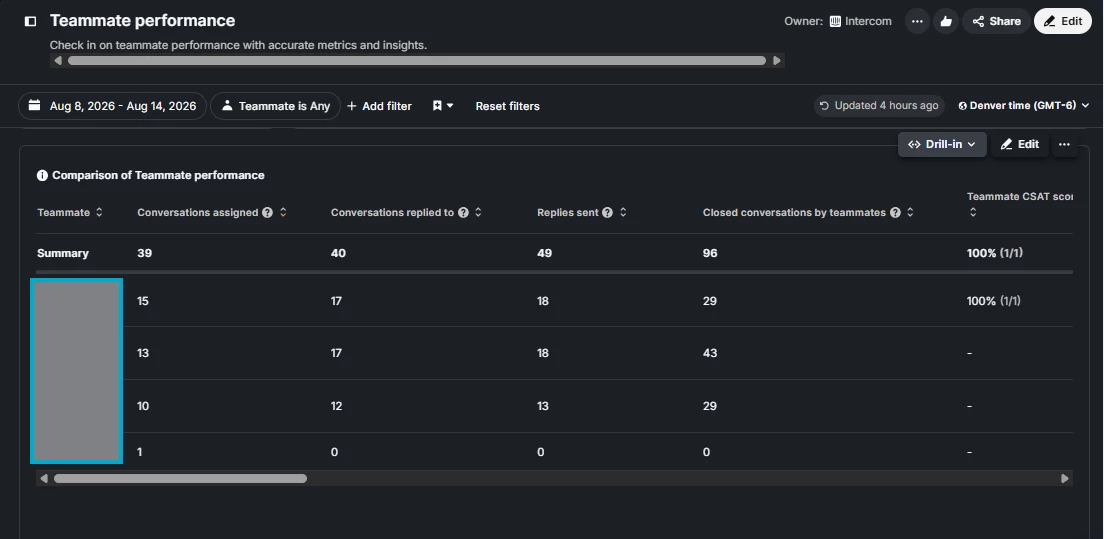Click closed conversations value 43
This screenshot has width=1104, height=539.
coord(710,353)
